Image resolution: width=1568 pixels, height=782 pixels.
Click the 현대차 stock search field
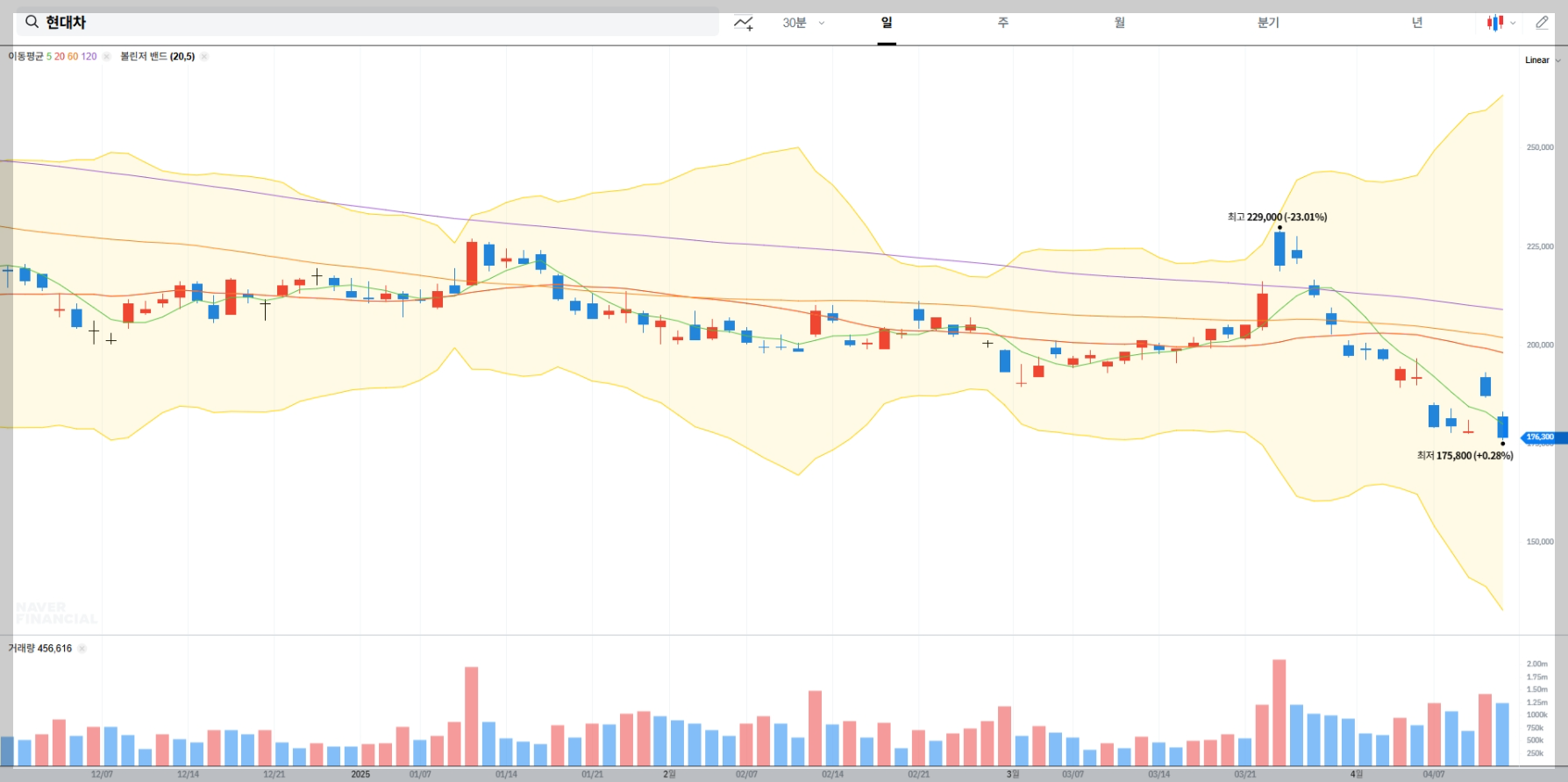coord(367,22)
